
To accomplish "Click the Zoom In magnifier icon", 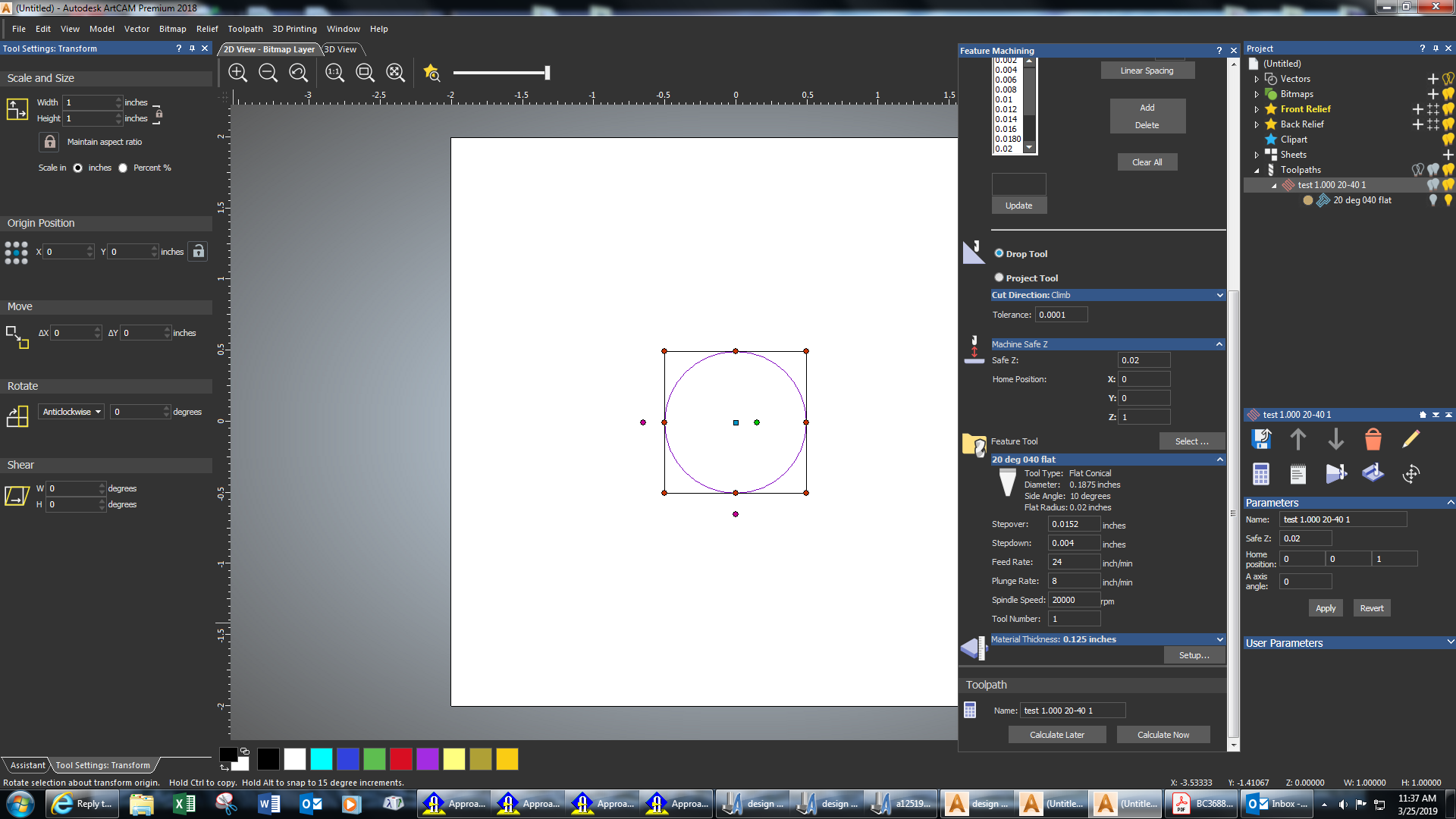I will [x=237, y=72].
